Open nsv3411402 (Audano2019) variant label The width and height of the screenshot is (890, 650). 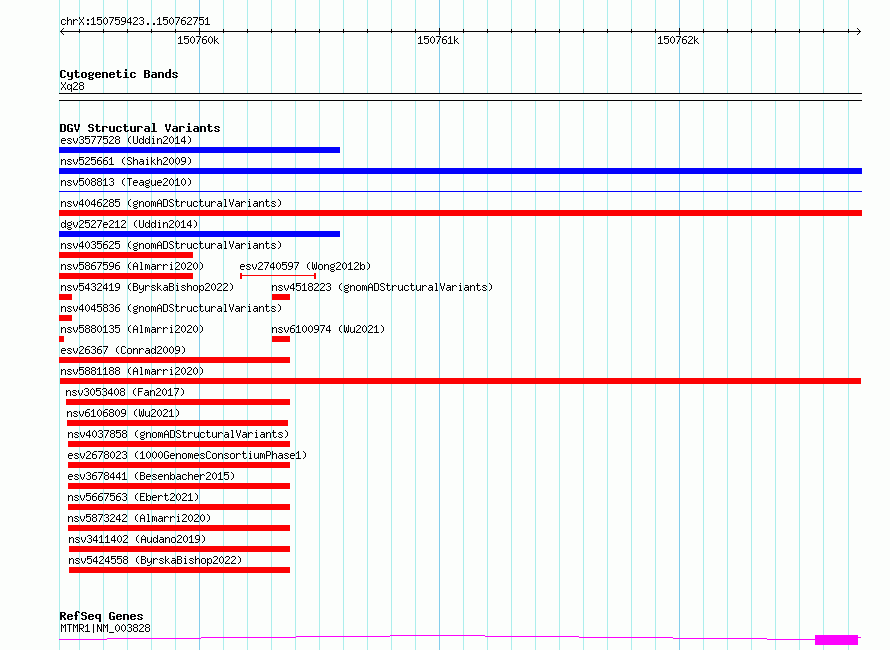point(137,539)
